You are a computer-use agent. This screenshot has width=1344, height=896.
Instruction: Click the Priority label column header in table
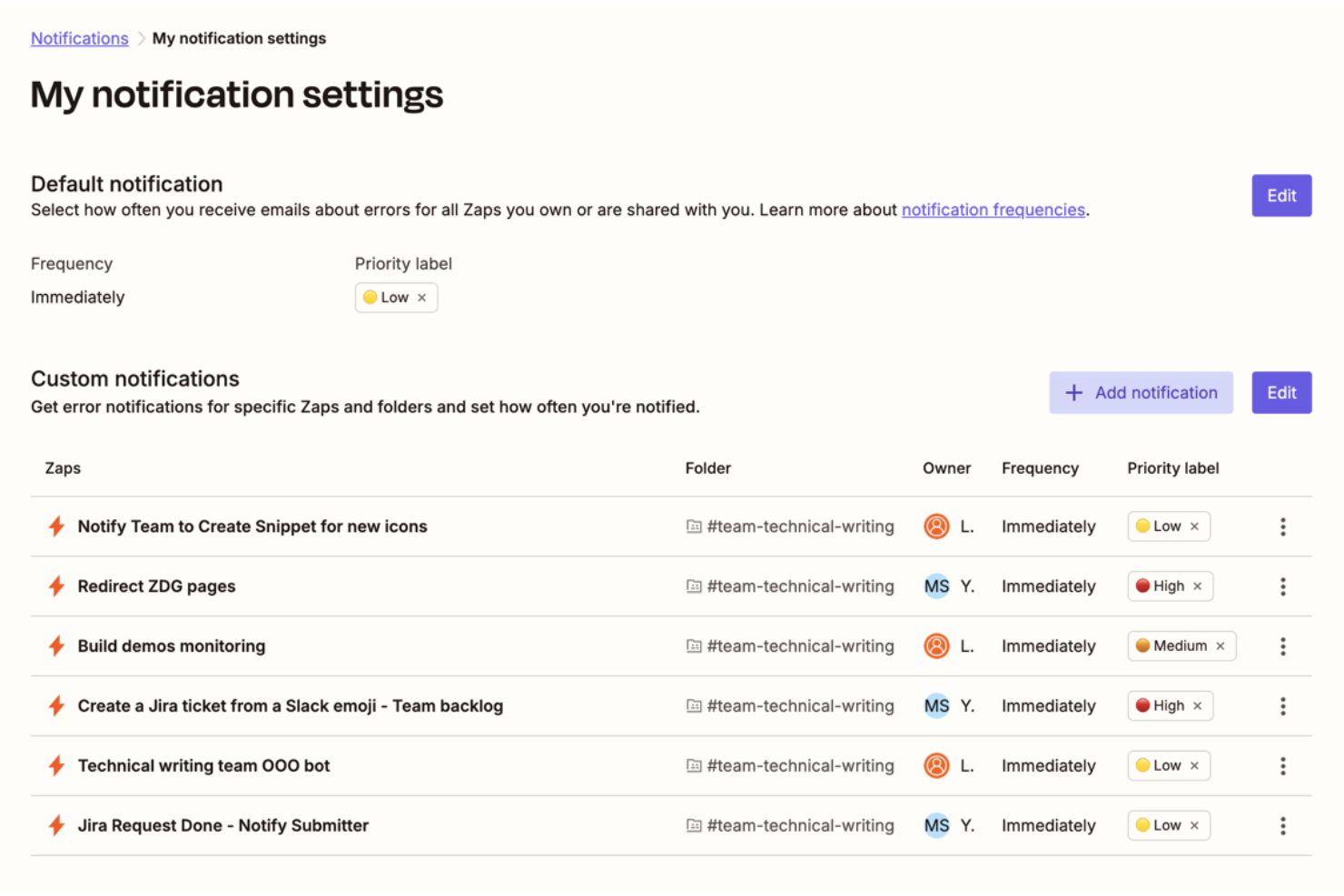point(1172,468)
